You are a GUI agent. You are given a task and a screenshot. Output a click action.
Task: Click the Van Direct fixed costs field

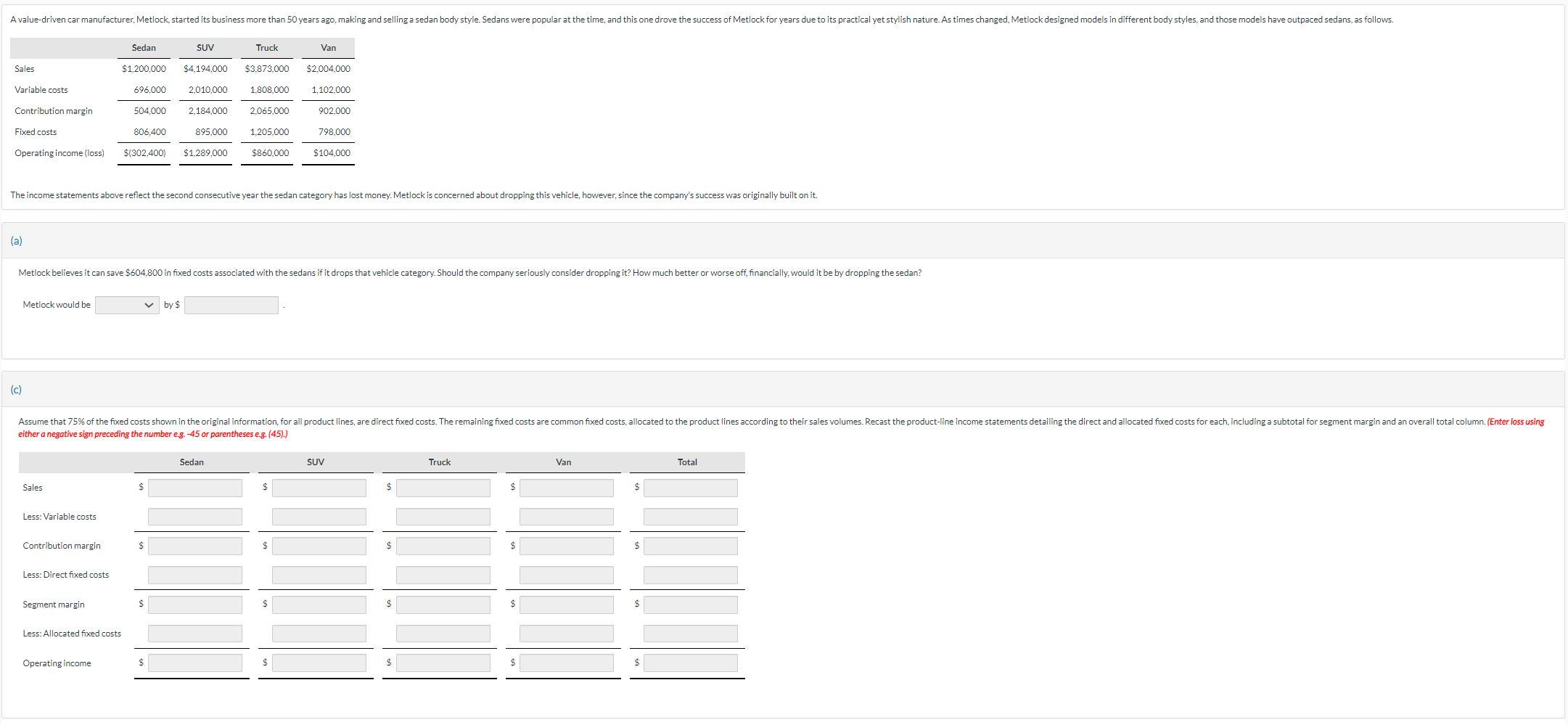pyautogui.click(x=567, y=575)
